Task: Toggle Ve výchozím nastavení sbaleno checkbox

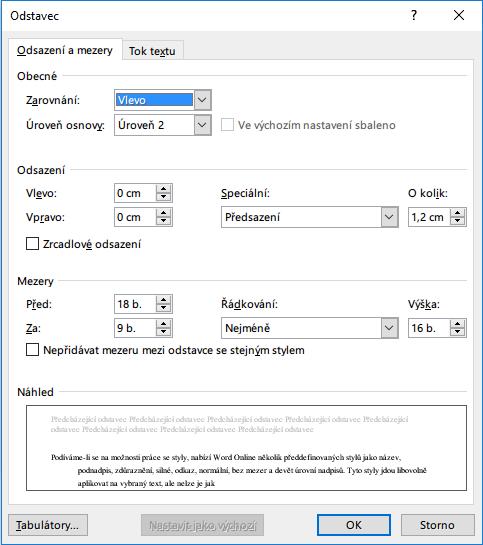Action: click(x=227, y=124)
